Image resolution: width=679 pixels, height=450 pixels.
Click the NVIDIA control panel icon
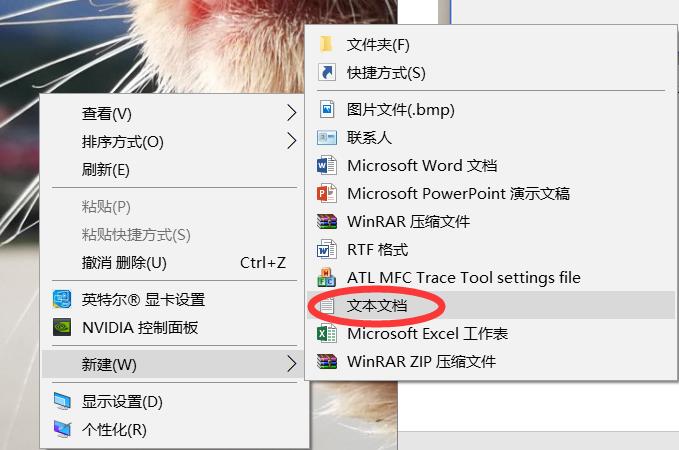(61, 327)
